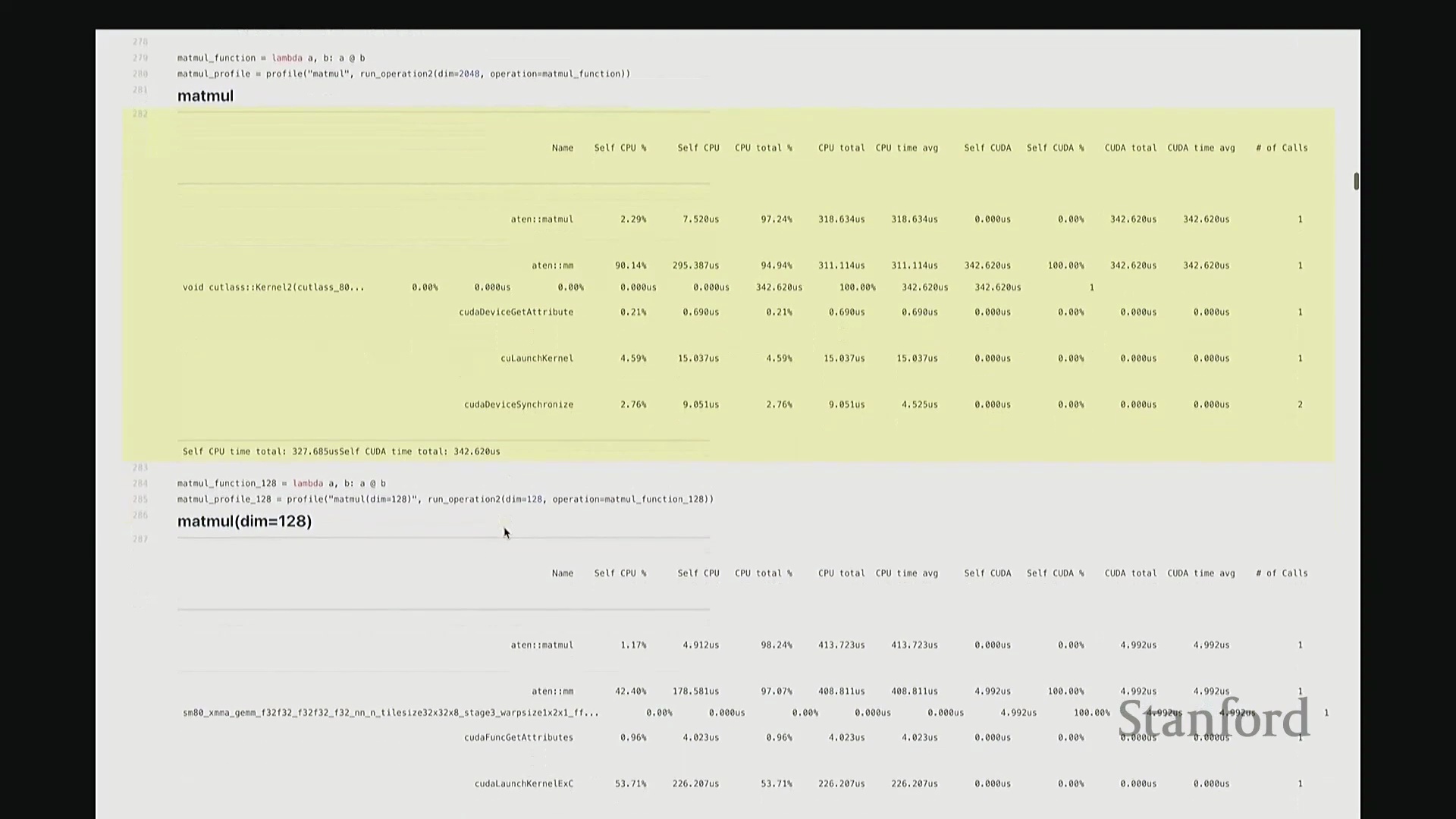Click the cudaDeviceGetAttribute row name

516,312
